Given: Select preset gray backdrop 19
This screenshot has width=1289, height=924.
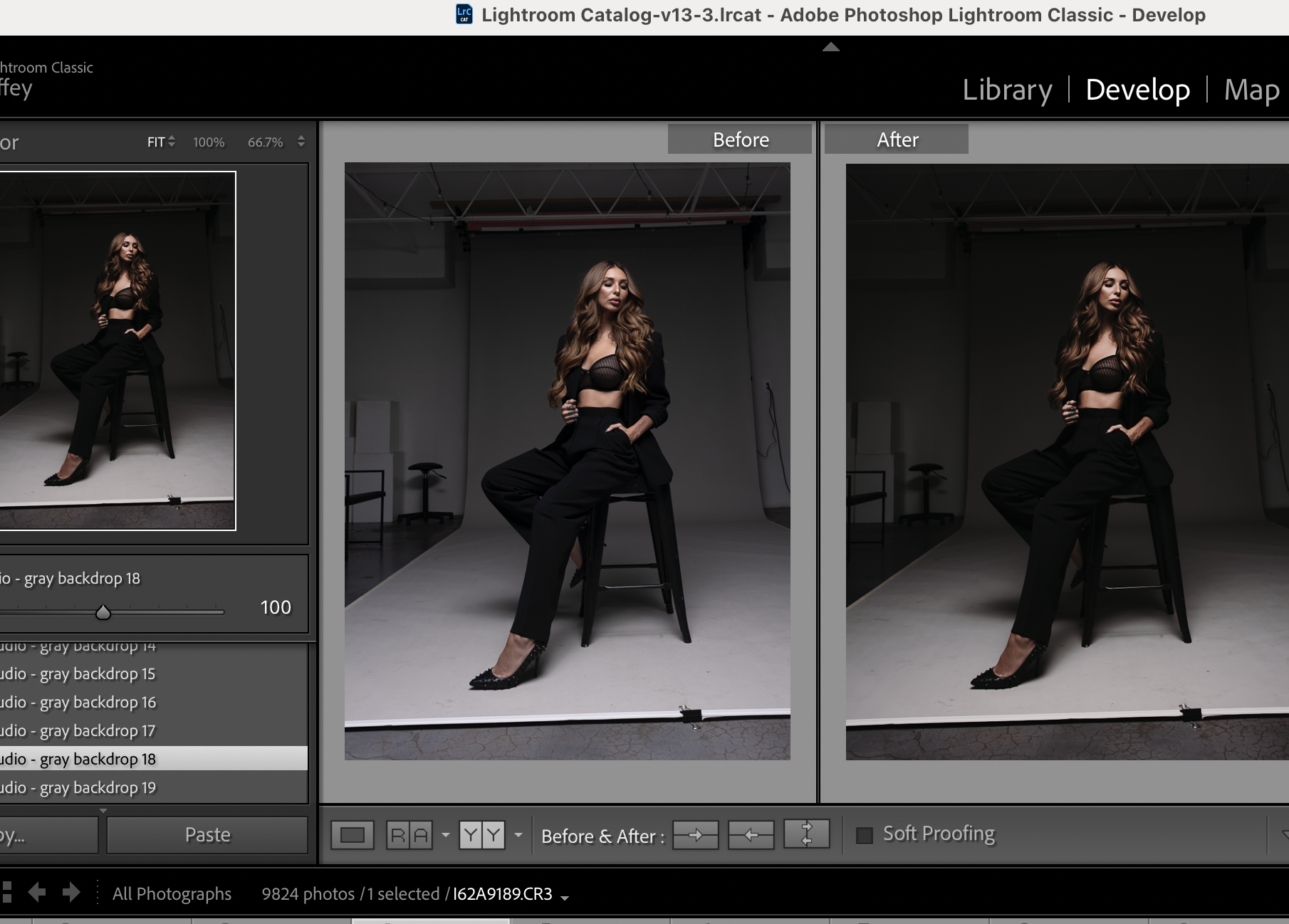Looking at the screenshot, I should pos(154,787).
